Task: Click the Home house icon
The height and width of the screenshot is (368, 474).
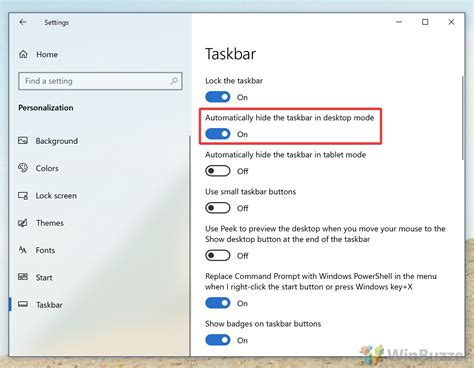Action: click(23, 54)
